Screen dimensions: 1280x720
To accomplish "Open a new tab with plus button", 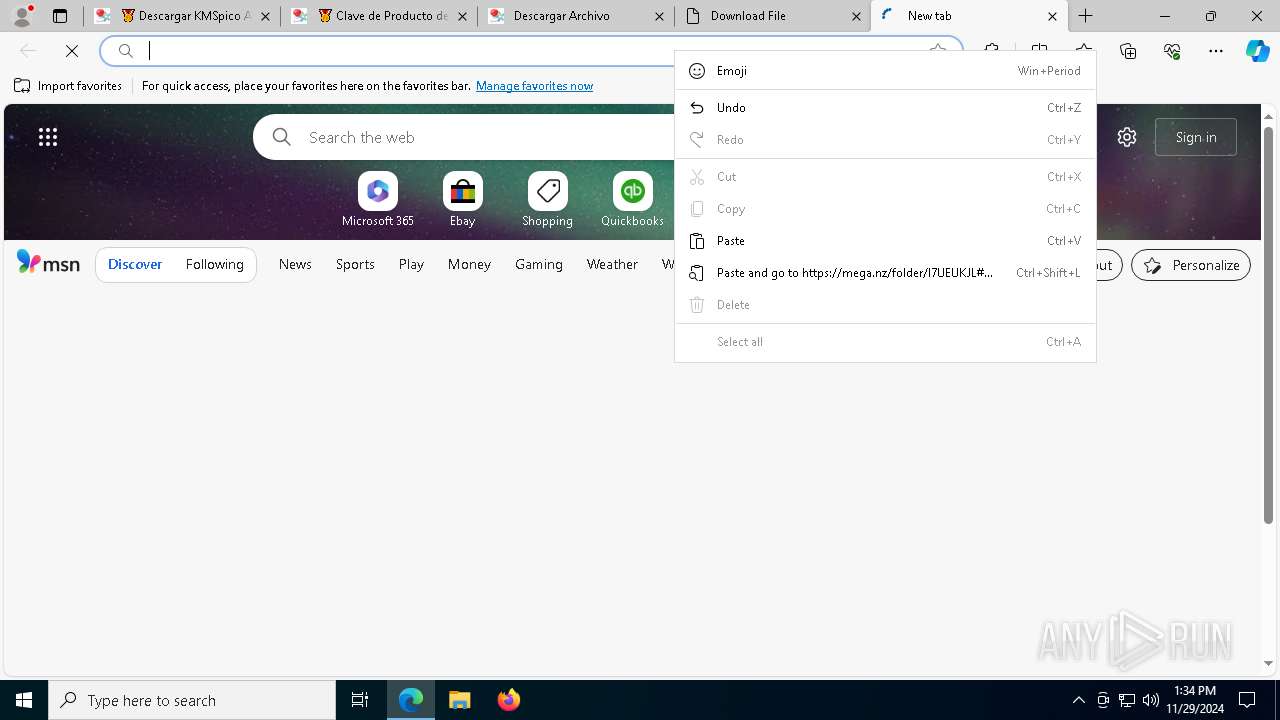I will pos(1086,16).
